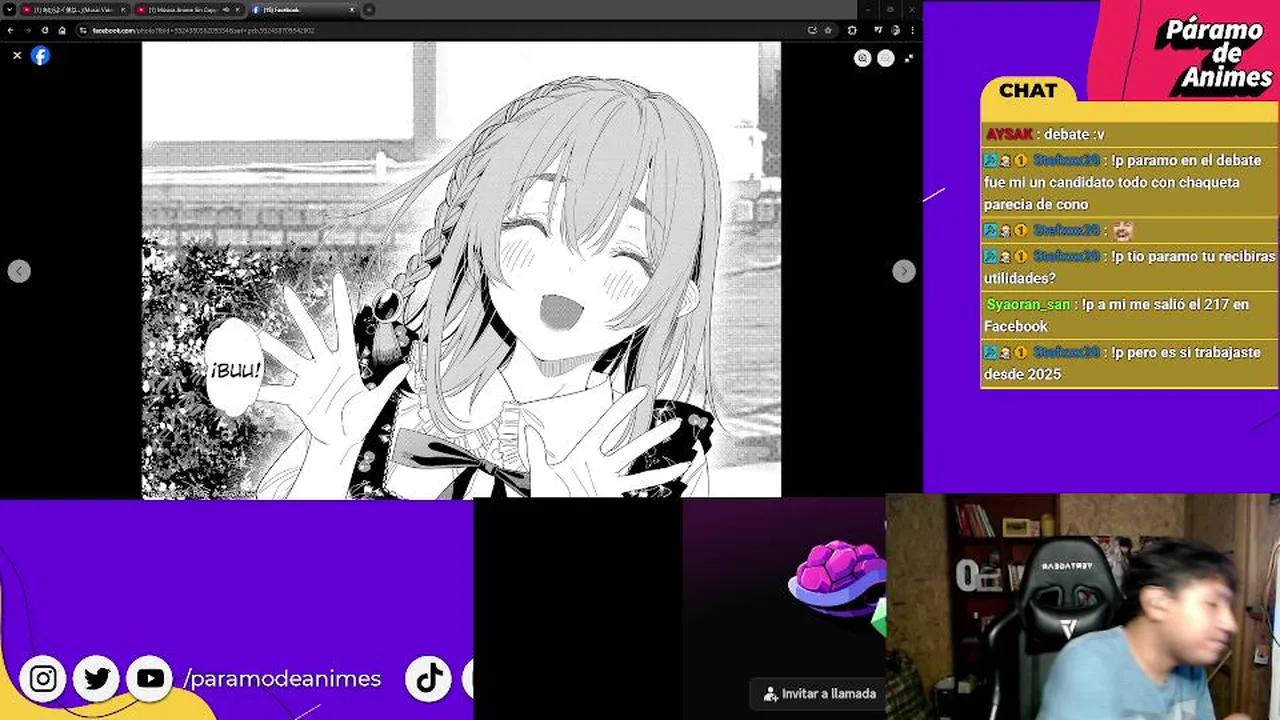The image size is (1280, 720).
Task: Go back in browser history
Action: (x=10, y=30)
